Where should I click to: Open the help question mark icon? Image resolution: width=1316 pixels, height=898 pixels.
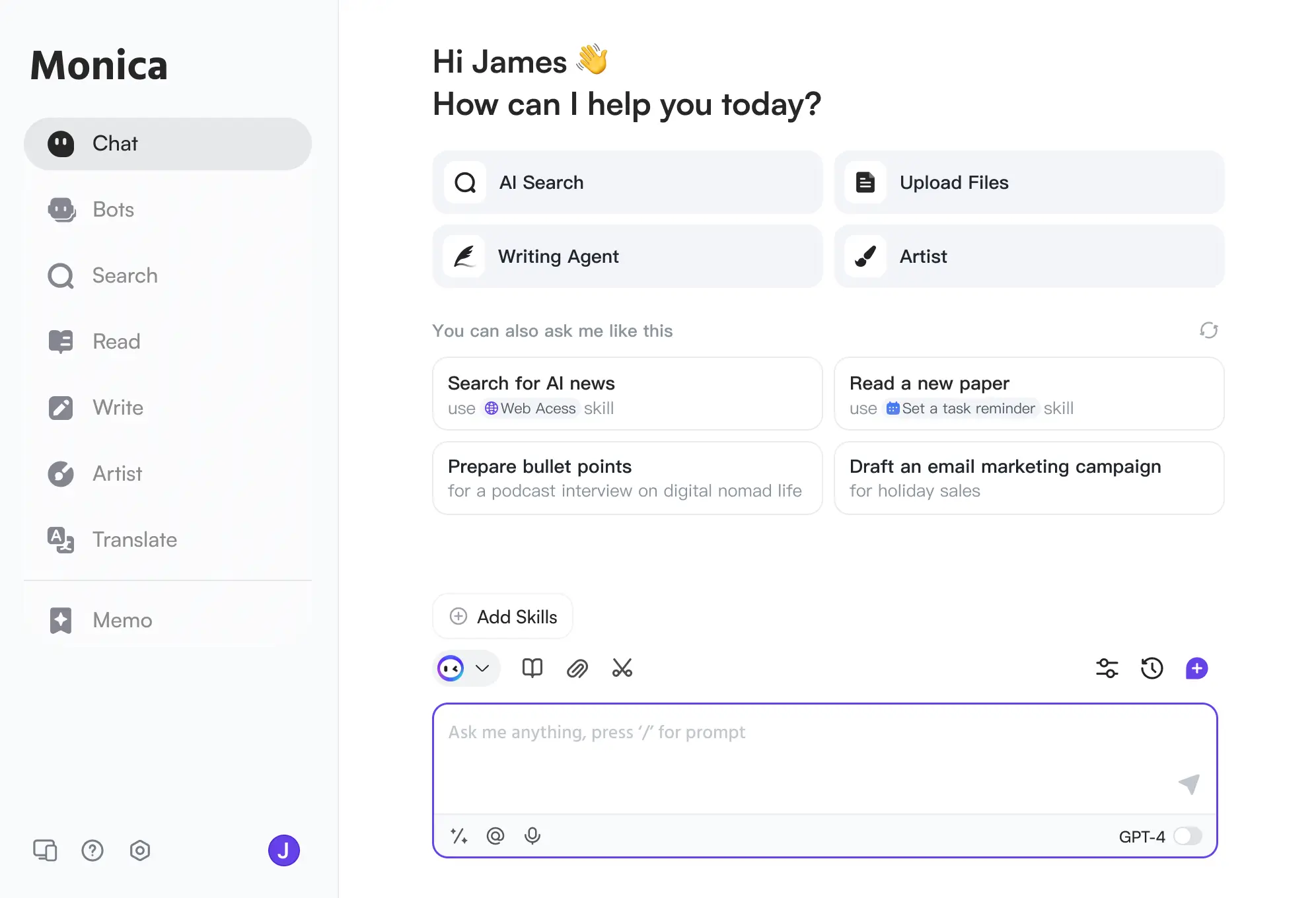[92, 850]
